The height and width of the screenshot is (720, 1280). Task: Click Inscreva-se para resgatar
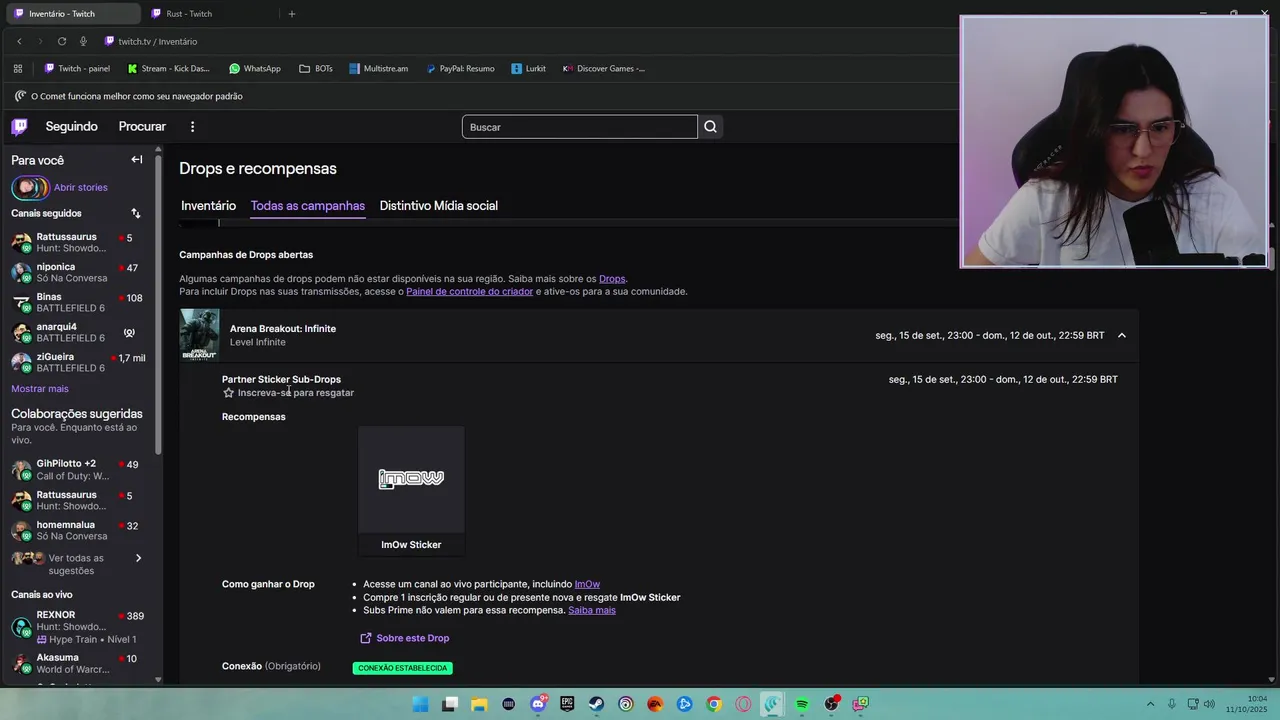coord(288,393)
